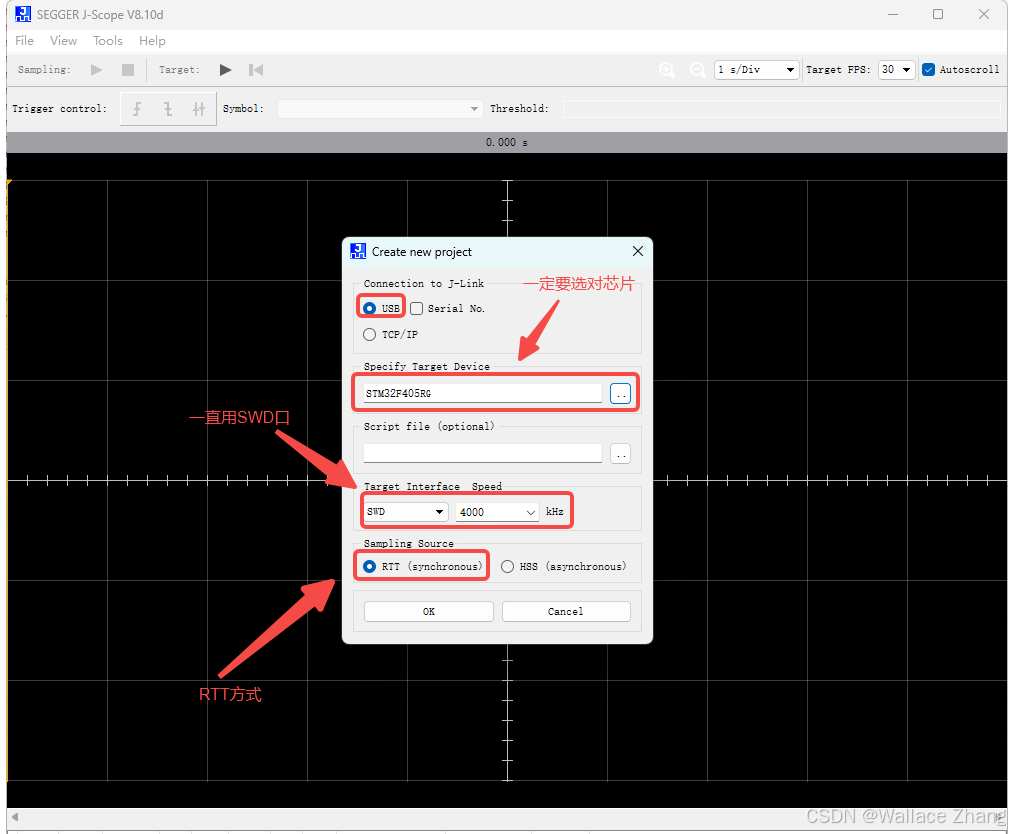The width and height of the screenshot is (1010, 834).
Task: Reset the target with the skip-back icon
Action: click(256, 70)
